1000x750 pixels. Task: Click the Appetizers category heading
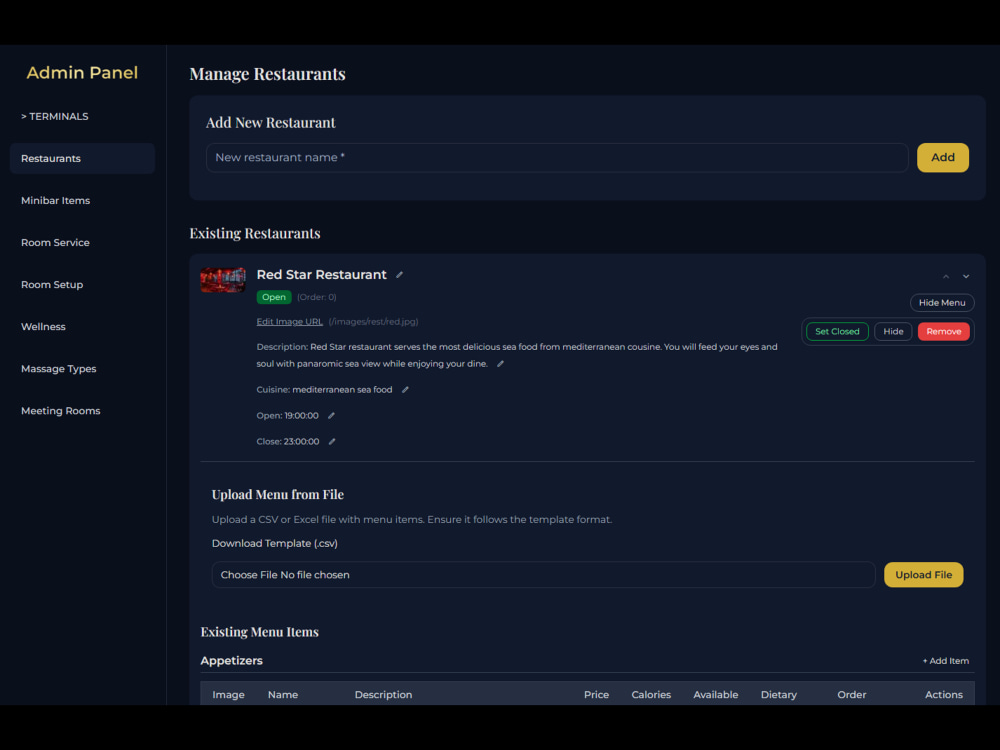click(x=232, y=661)
